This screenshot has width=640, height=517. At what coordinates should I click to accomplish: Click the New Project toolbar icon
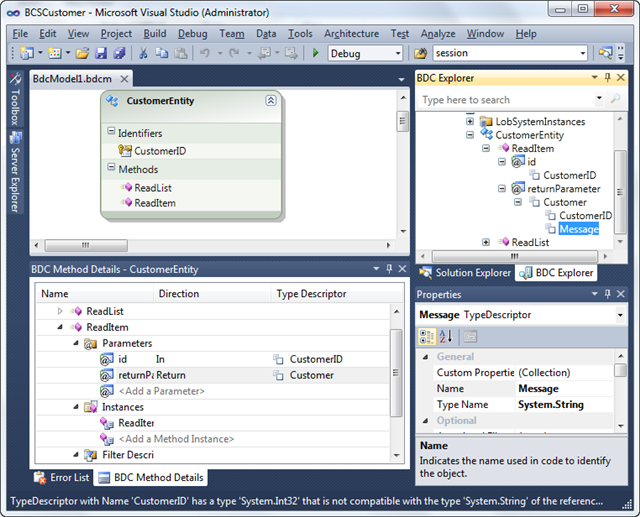pyautogui.click(x=27, y=53)
